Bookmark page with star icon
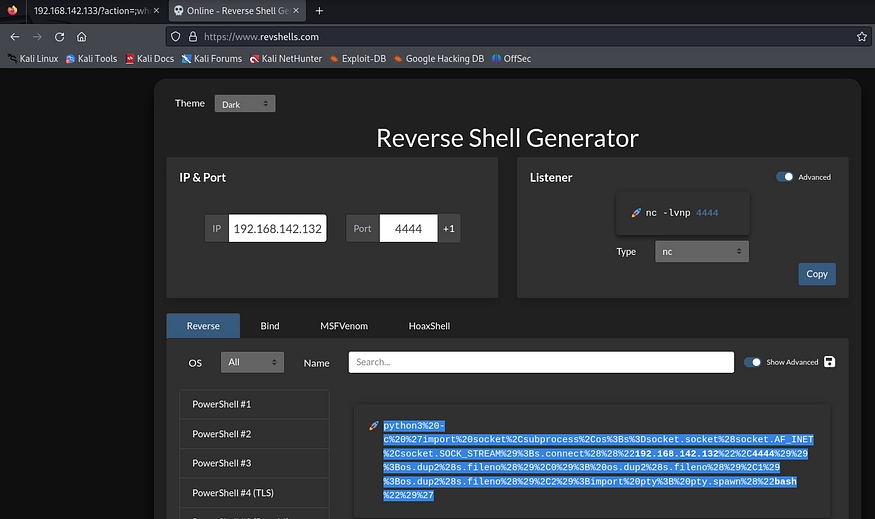 click(861, 36)
